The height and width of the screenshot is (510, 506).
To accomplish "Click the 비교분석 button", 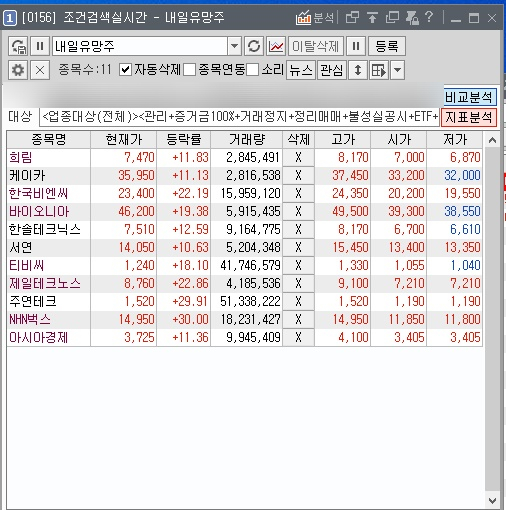I will tap(469, 97).
